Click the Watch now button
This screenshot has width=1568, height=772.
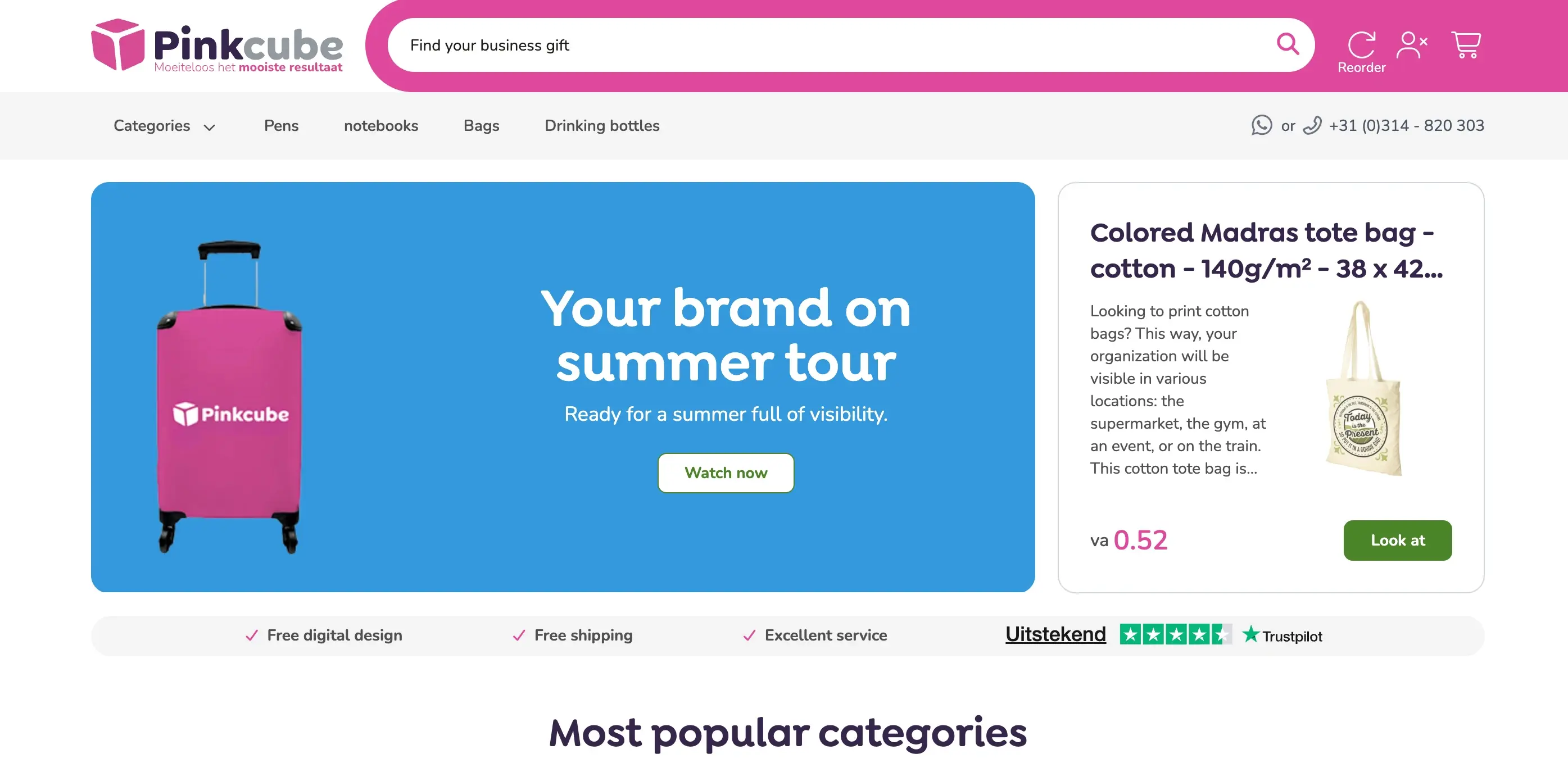726,473
